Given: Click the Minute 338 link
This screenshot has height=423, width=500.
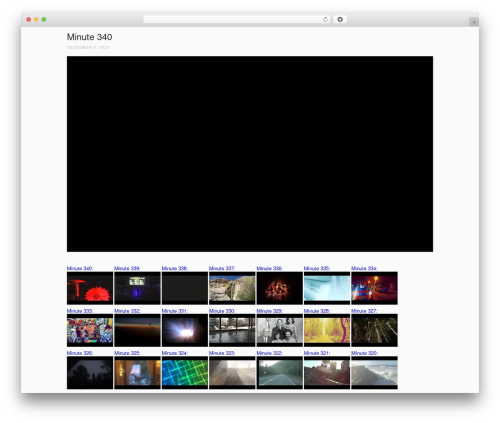Looking at the screenshot, I should coord(175,268).
